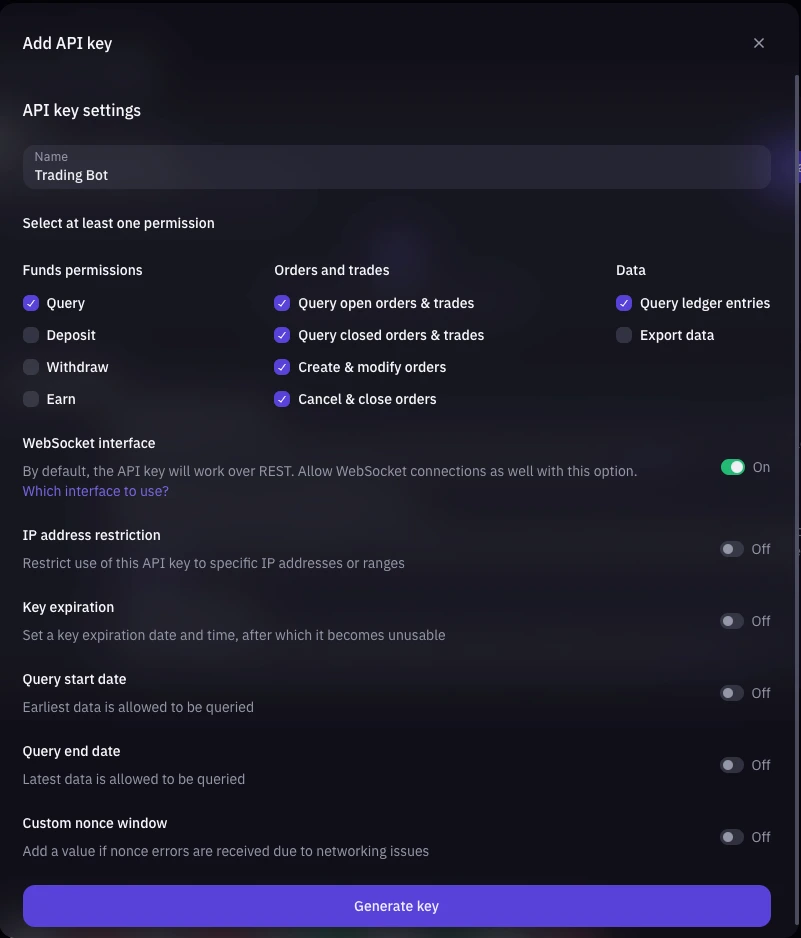801x938 pixels.
Task: Click the Generate key button
Action: tap(397, 906)
